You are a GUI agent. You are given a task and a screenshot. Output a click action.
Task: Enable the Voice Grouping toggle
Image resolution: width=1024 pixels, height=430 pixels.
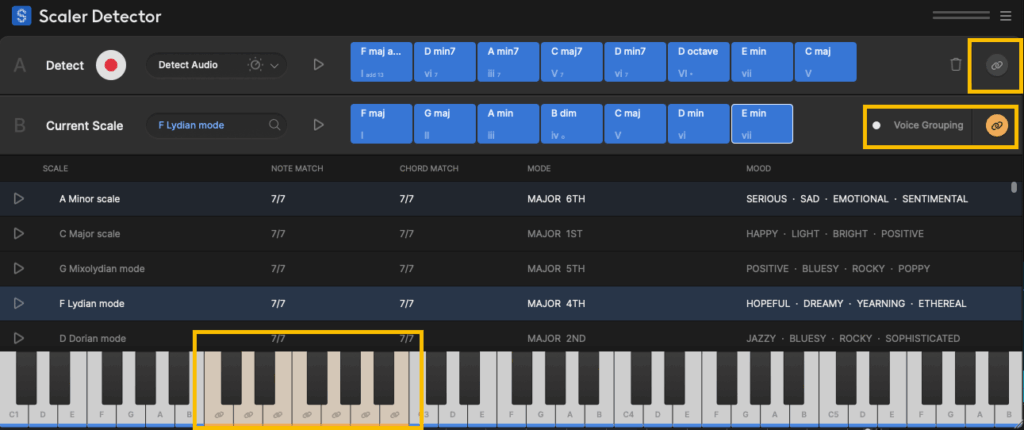click(x=877, y=125)
